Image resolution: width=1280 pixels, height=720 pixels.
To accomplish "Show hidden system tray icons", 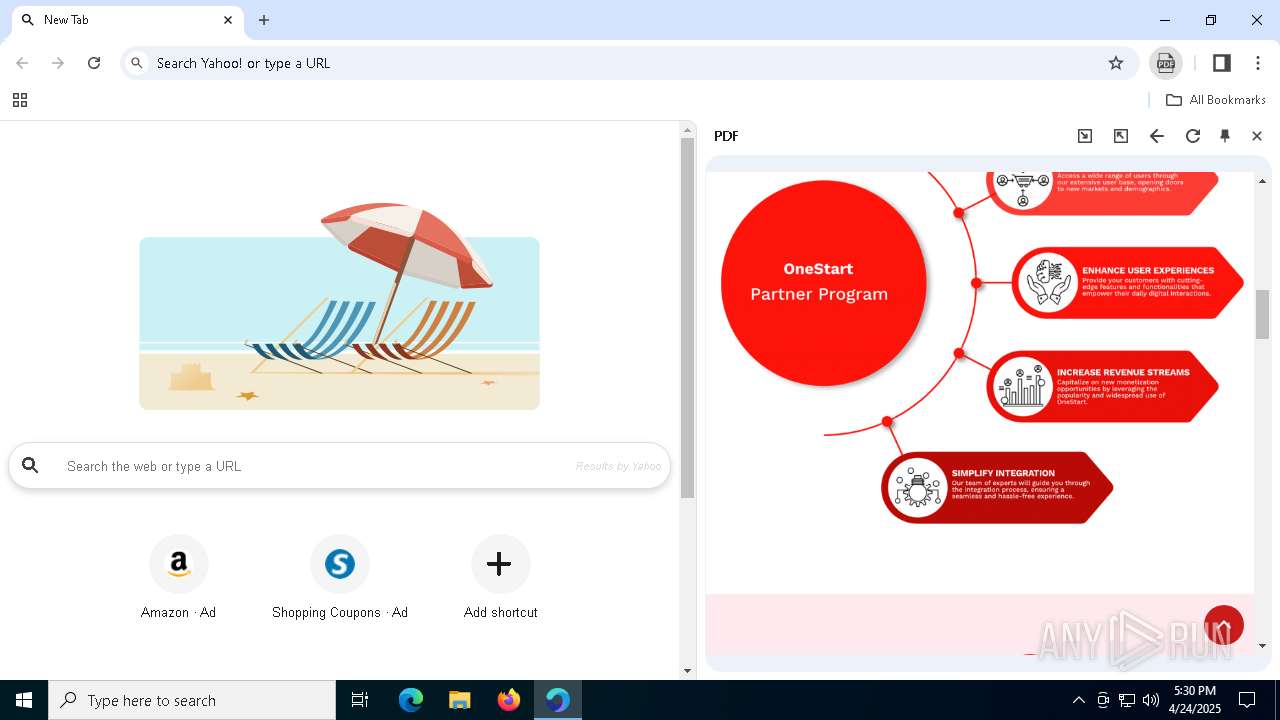I will click(1078, 700).
